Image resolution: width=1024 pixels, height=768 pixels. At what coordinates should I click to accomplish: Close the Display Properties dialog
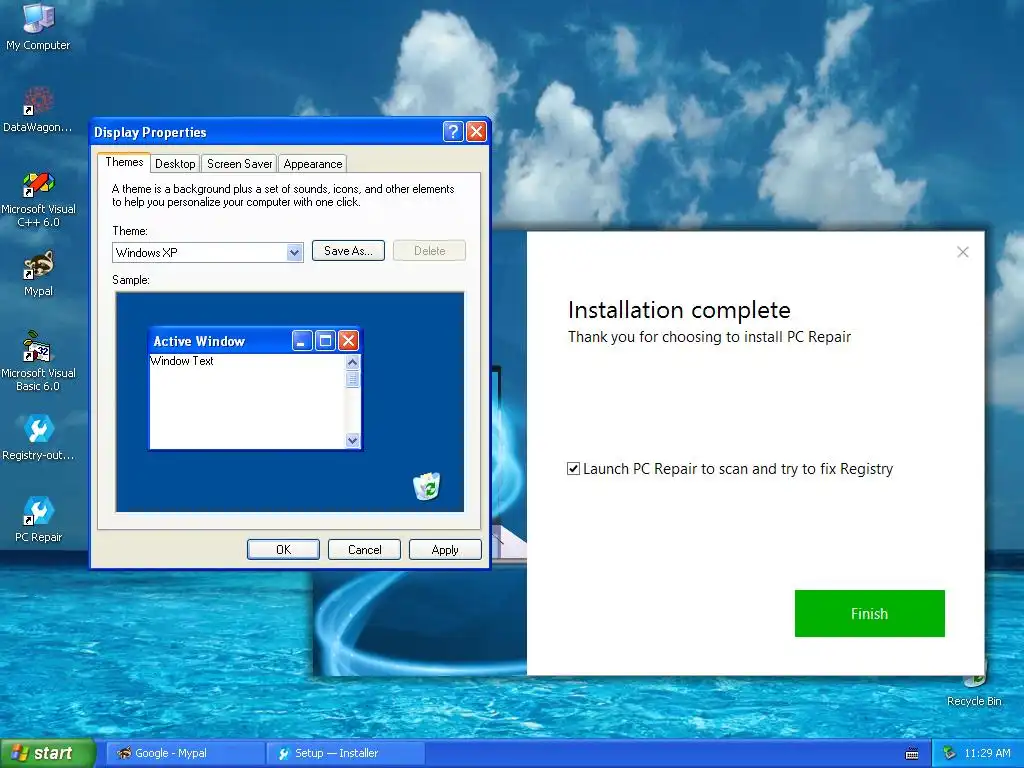click(477, 132)
